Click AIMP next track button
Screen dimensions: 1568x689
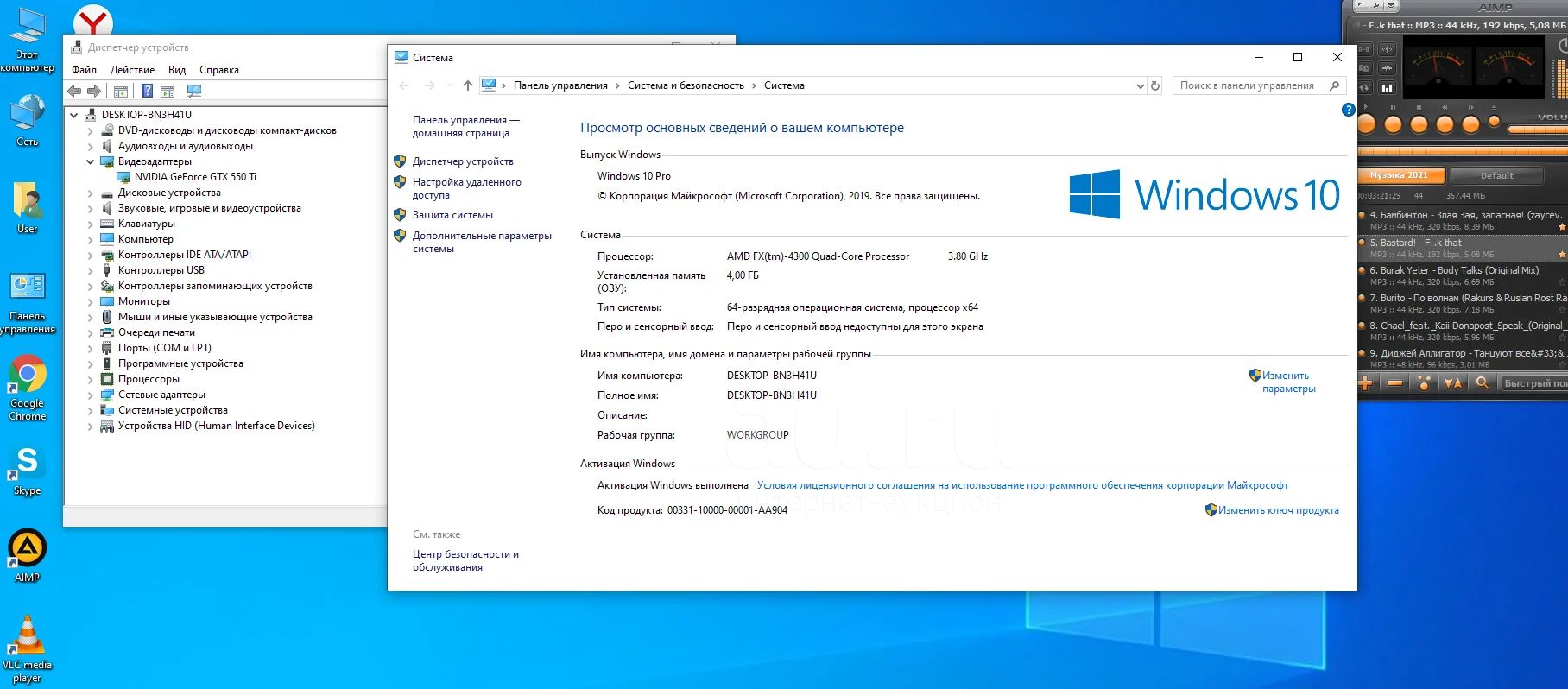point(1470,123)
